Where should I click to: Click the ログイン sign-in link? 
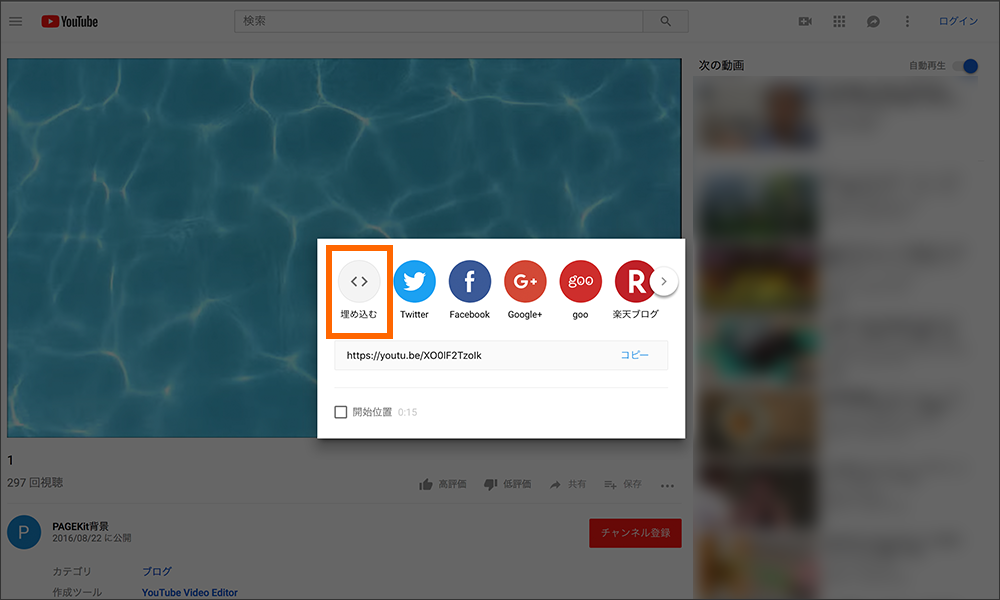click(x=958, y=22)
